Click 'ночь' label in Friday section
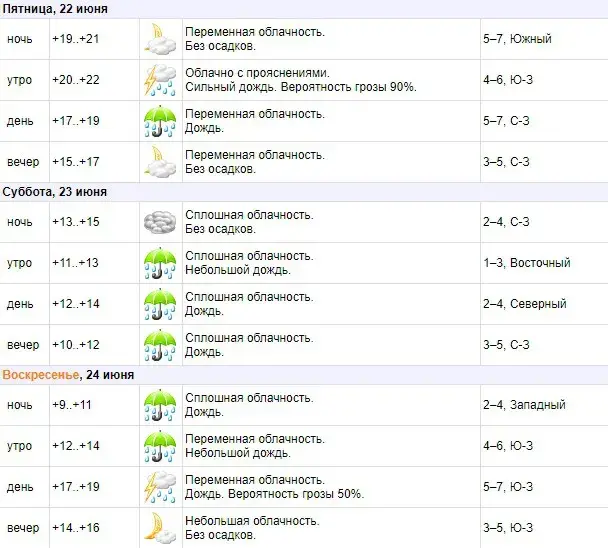The width and height of the screenshot is (608, 548). [20, 39]
